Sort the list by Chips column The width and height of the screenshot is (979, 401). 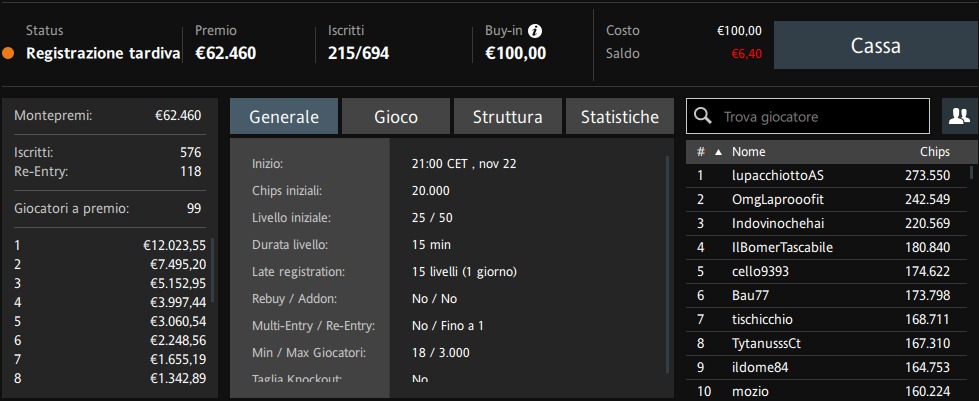pyautogui.click(x=935, y=152)
